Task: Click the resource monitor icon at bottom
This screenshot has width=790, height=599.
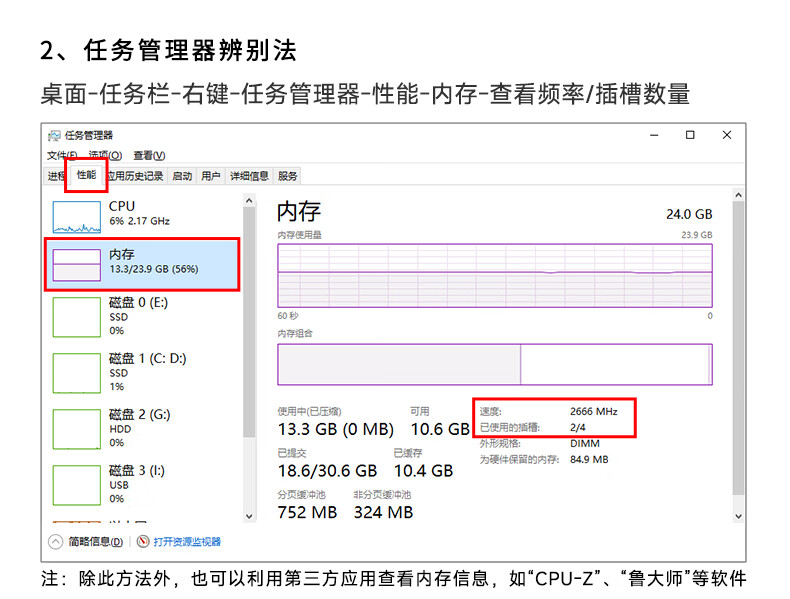Action: coord(143,542)
